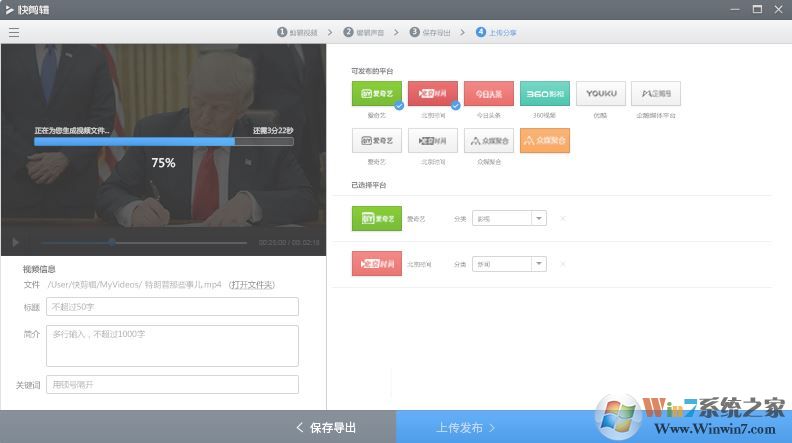Image resolution: width=792 pixels, height=443 pixels.
Task: Select the YOUKU platform tile
Action: point(601,93)
